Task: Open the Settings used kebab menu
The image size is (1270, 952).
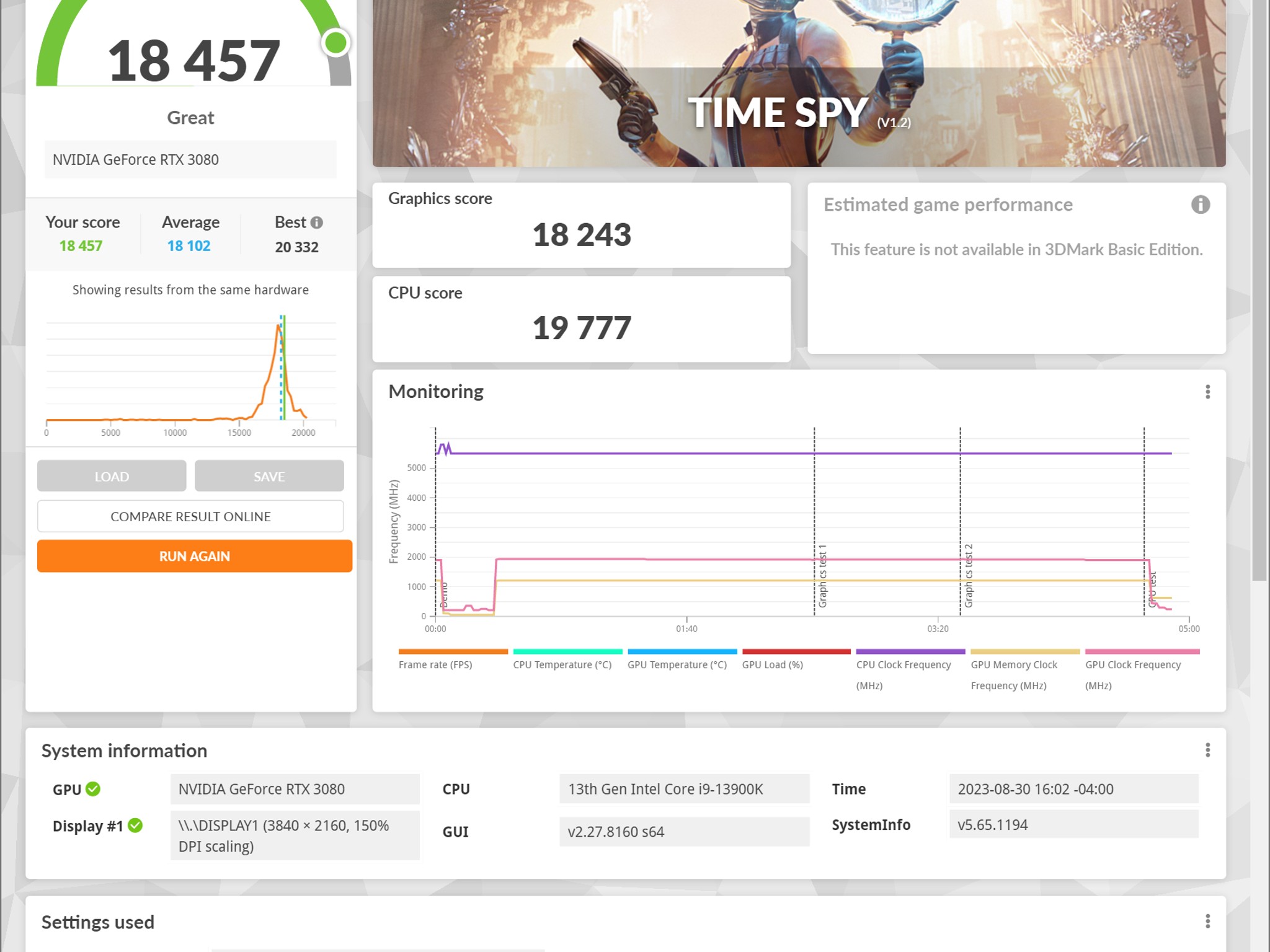Action: (1207, 922)
